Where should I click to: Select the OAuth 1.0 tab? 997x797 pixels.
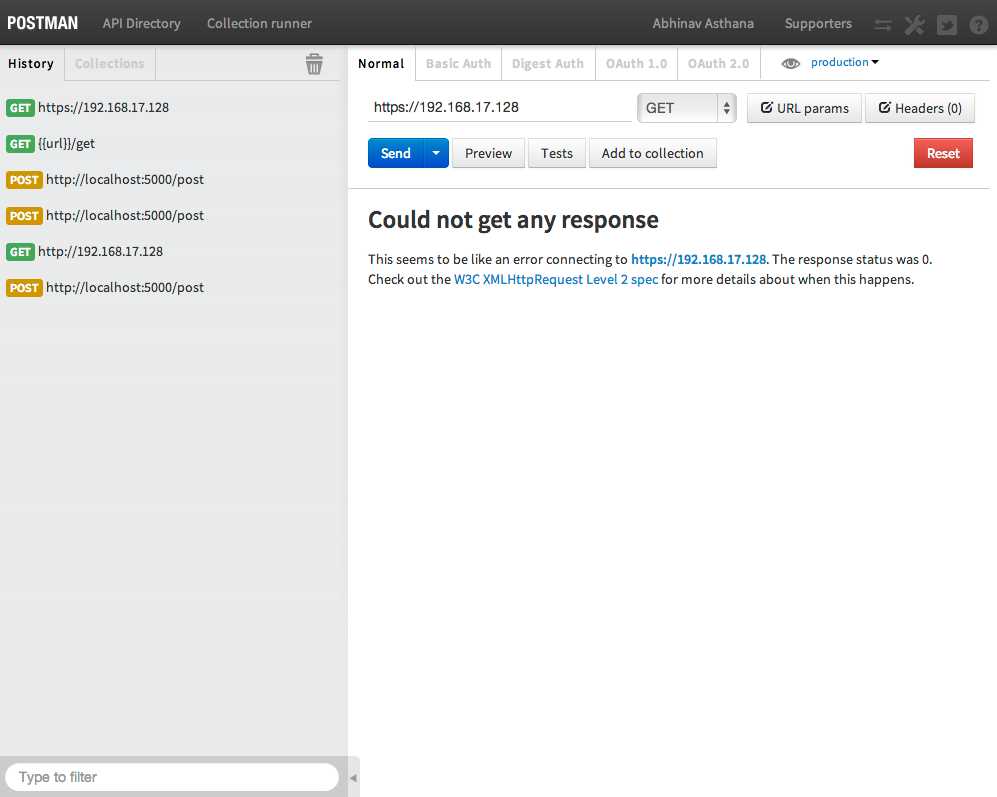(636, 64)
